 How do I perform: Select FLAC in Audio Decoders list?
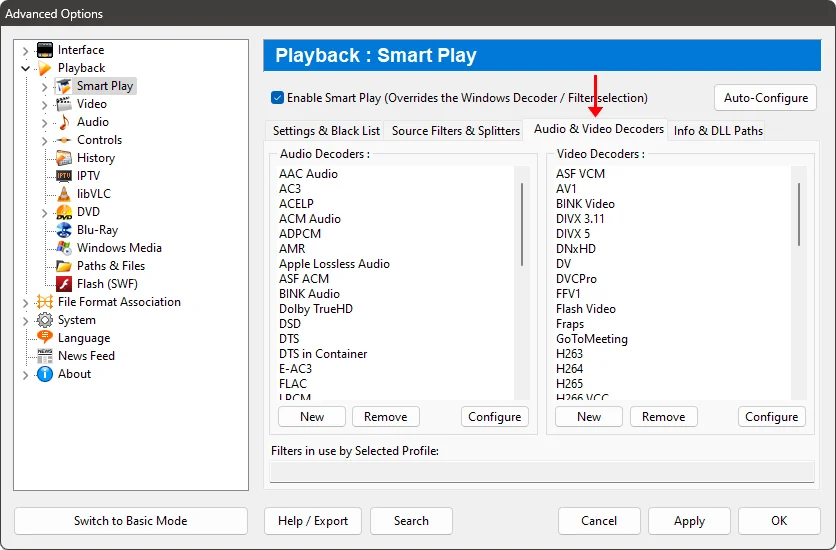click(x=293, y=384)
